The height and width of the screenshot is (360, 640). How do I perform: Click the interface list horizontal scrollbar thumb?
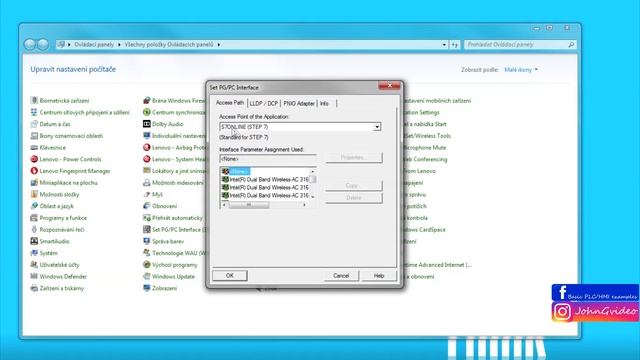click(x=249, y=205)
